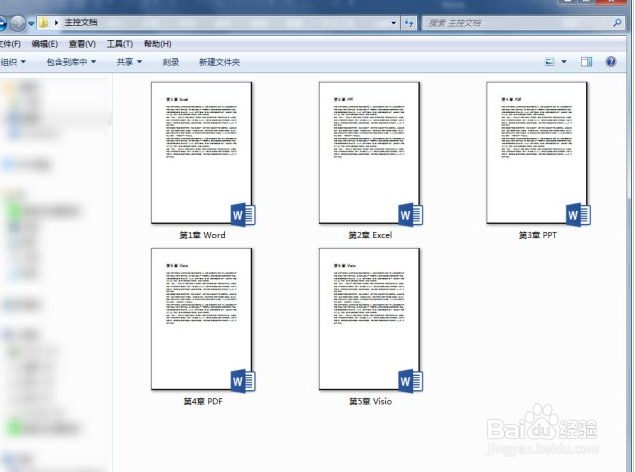Click the change view icon
The height and width of the screenshot is (472, 635).
550,62
